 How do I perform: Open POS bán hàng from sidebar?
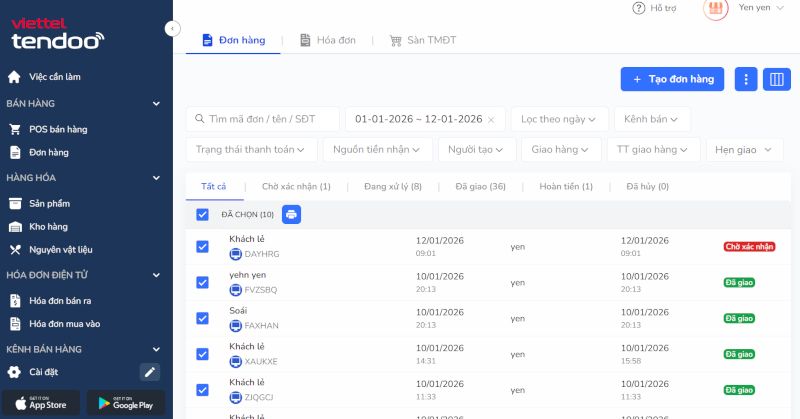[58, 129]
